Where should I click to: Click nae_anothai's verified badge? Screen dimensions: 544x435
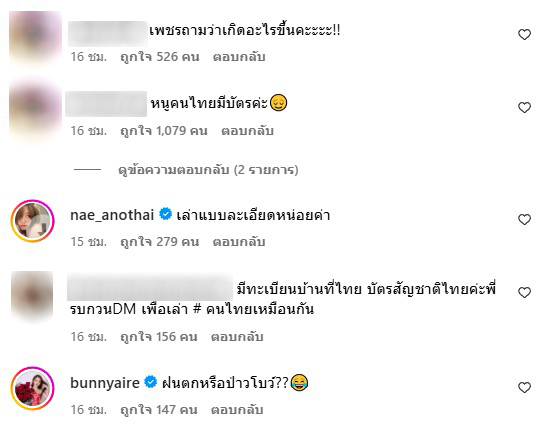165,214
